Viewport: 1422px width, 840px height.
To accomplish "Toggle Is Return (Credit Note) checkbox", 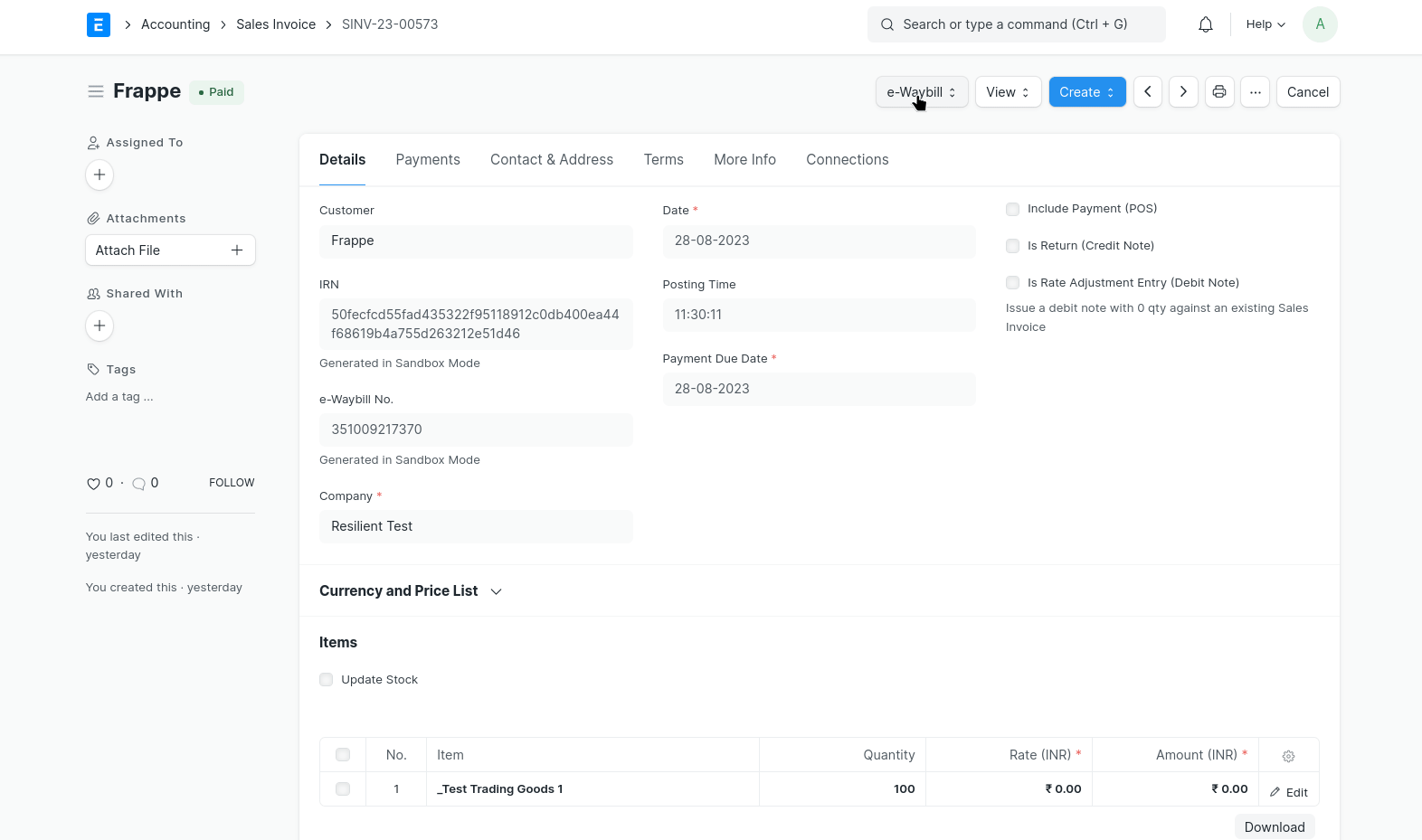I will (x=1013, y=246).
